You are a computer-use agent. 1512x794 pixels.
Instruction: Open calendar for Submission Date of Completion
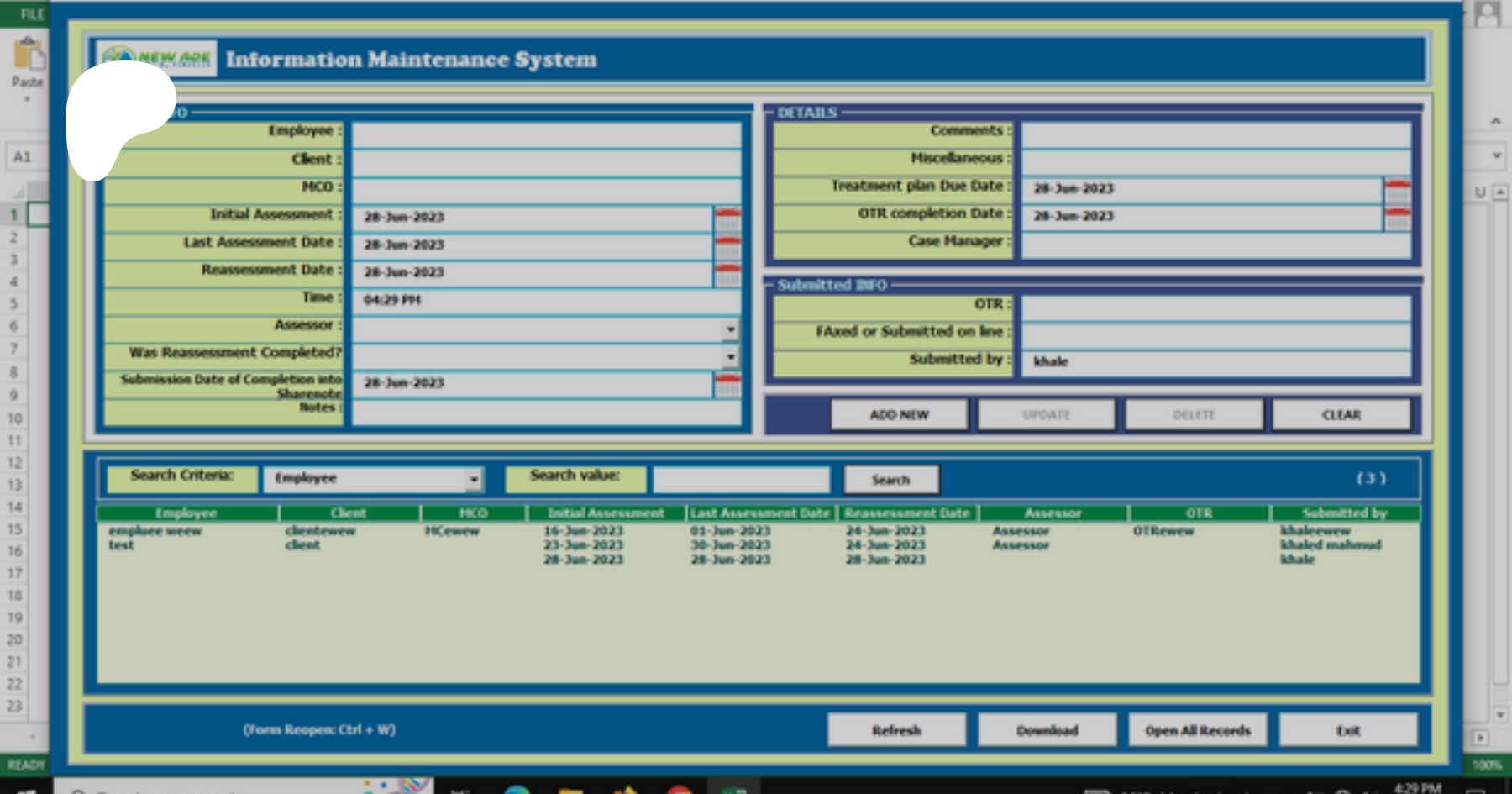coord(727,384)
